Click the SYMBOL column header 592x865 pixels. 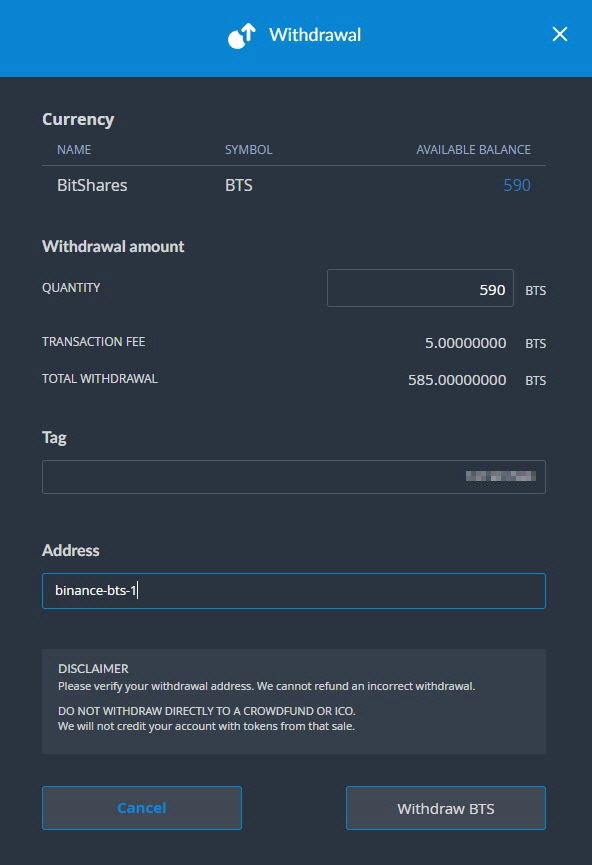248,149
